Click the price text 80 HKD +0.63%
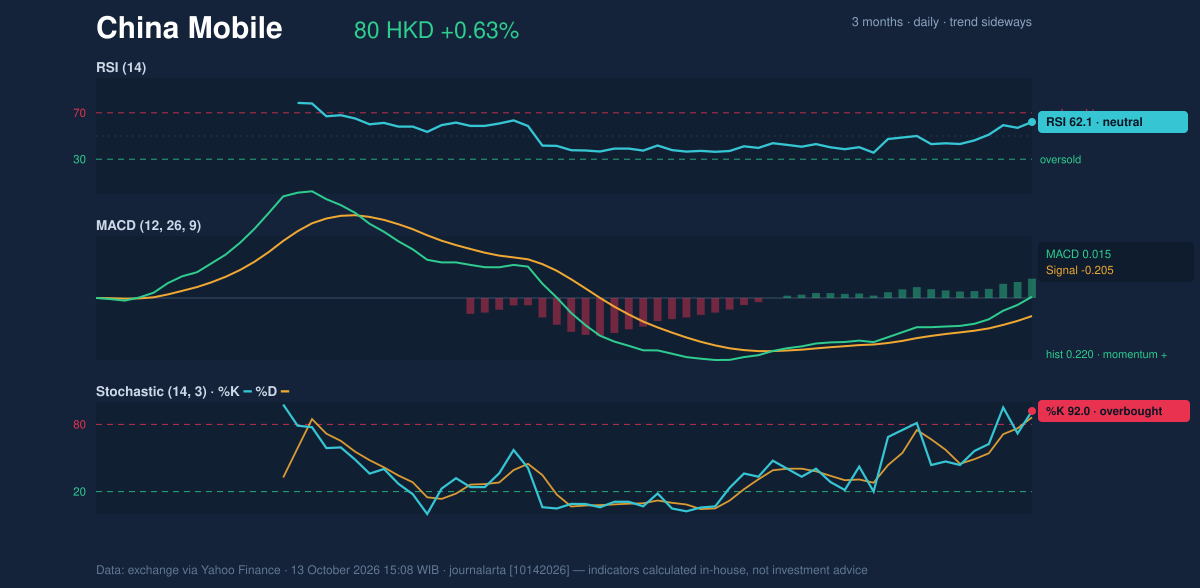 click(x=436, y=31)
